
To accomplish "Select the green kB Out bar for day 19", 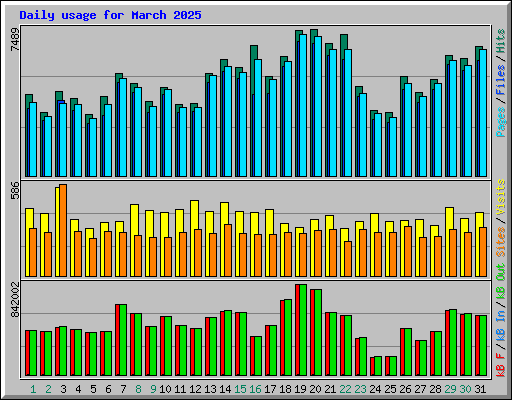I will click(303, 330).
